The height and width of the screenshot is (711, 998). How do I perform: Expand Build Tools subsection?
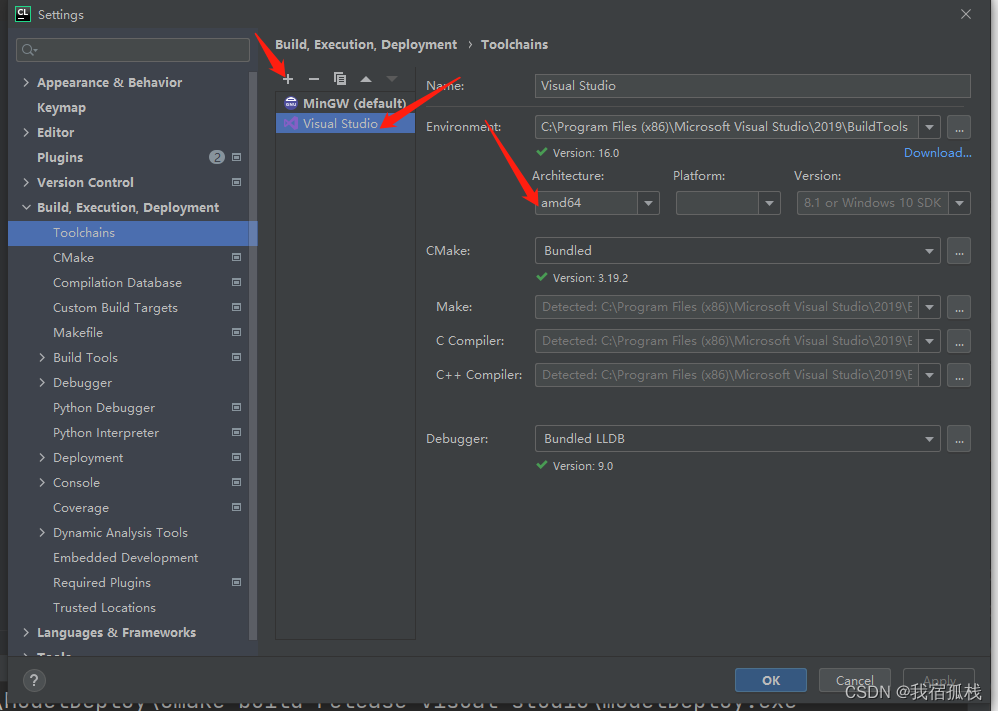[x=42, y=357]
